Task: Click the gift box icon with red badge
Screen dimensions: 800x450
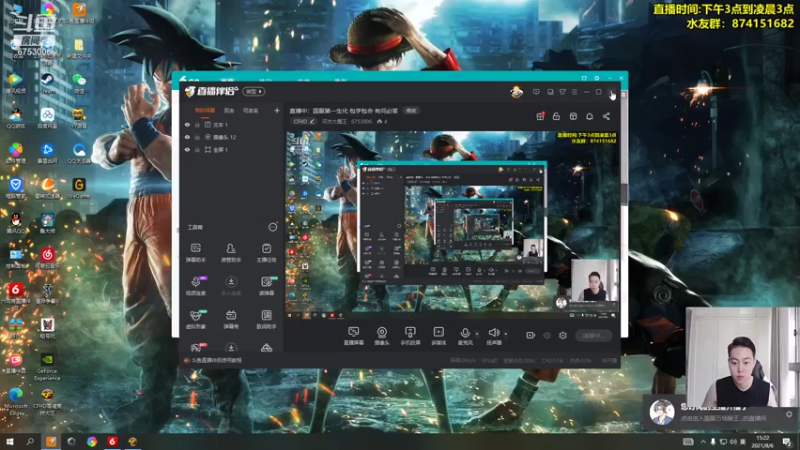Action: pyautogui.click(x=540, y=116)
